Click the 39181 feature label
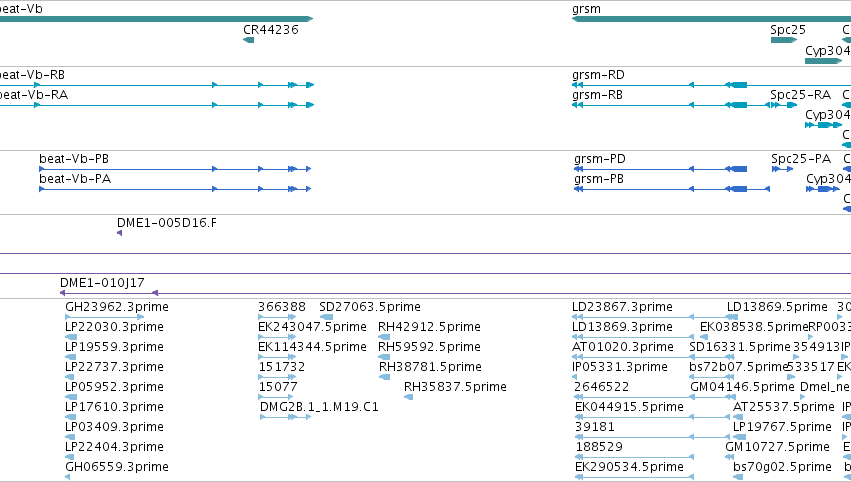The width and height of the screenshot is (851, 482). pyautogui.click(x=594, y=427)
